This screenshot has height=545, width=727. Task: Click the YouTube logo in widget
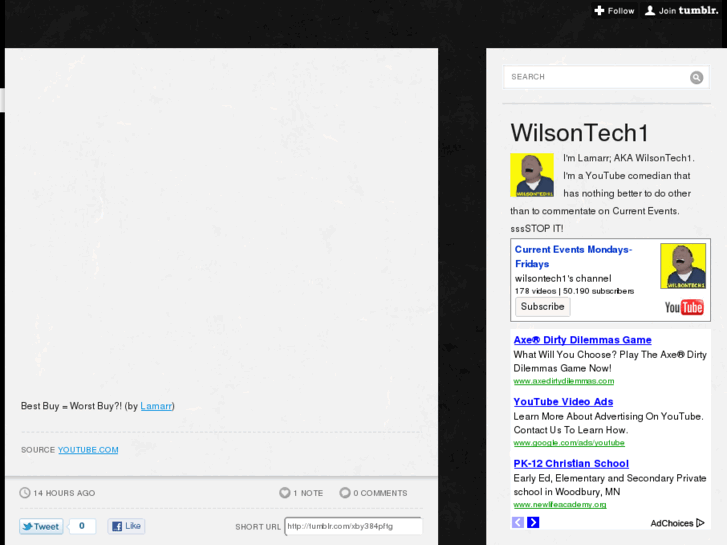coord(684,307)
